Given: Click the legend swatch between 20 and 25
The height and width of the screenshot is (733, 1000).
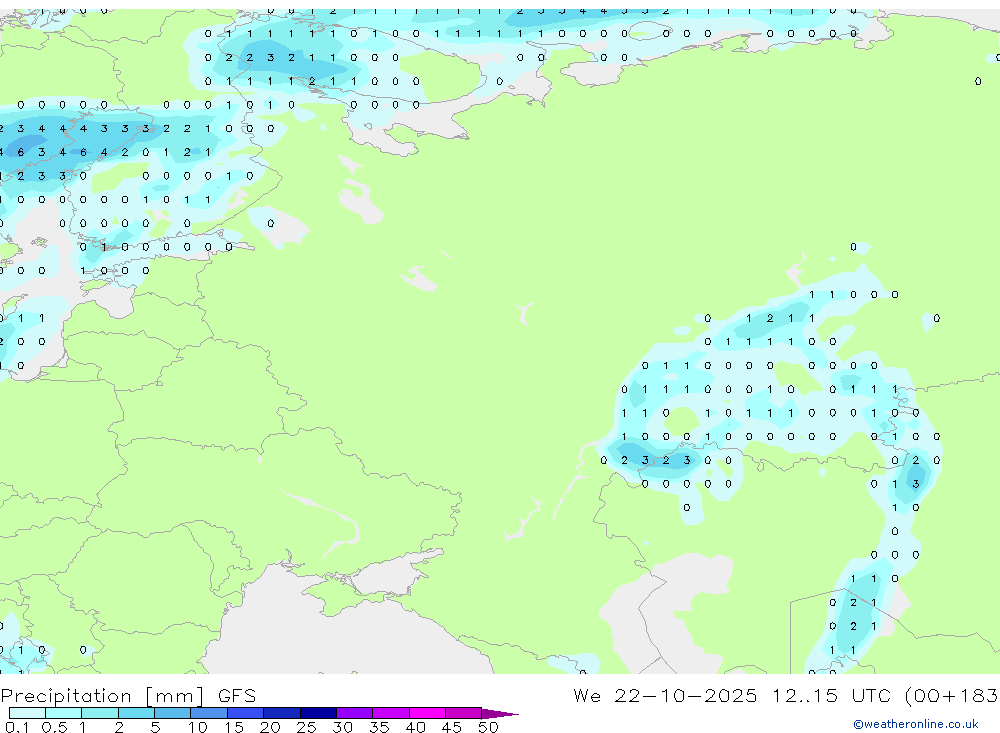Looking at the screenshot, I should pos(282,713).
